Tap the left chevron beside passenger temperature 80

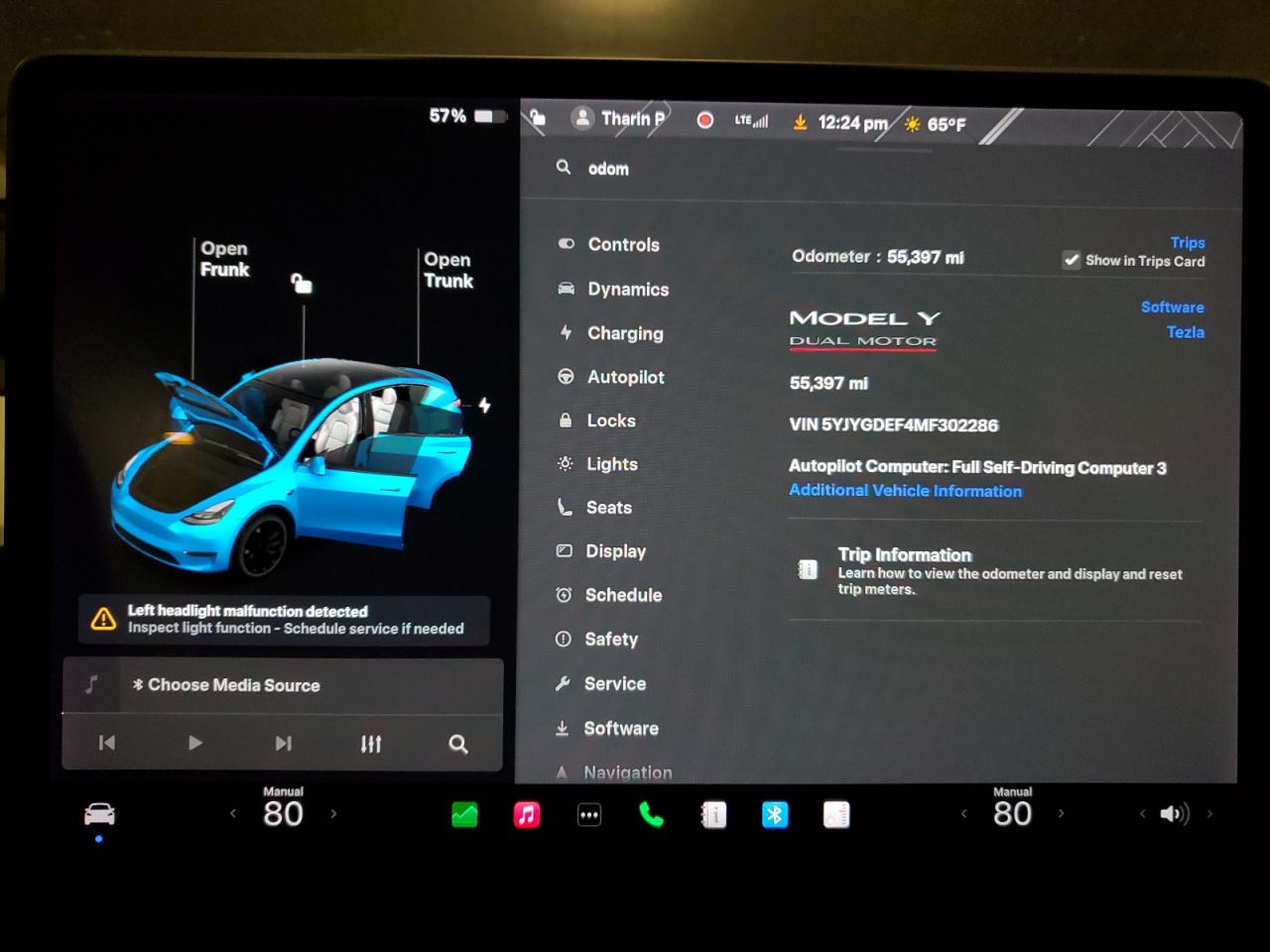point(963,813)
